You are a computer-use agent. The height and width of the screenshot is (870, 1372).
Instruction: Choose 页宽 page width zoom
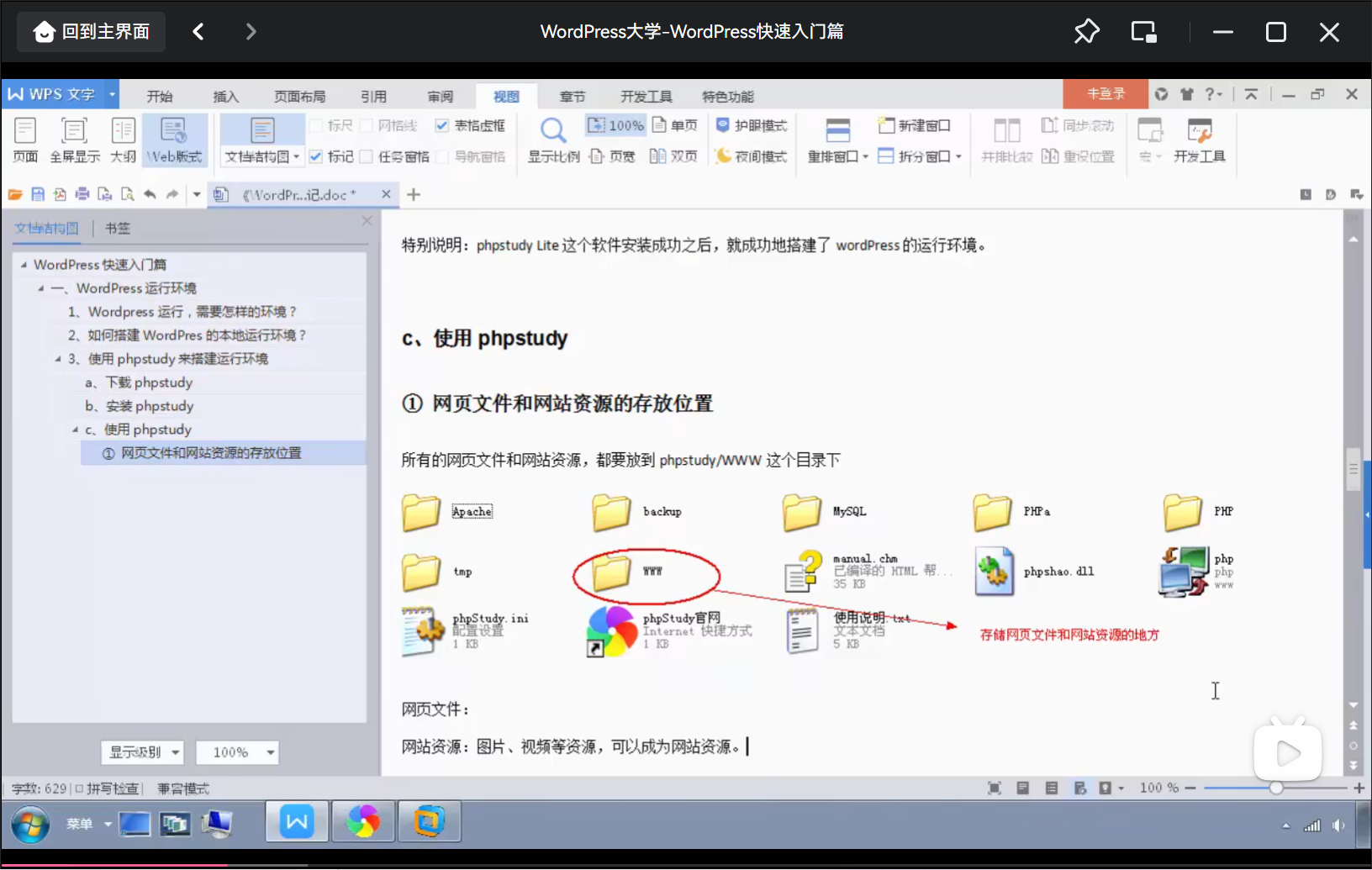click(612, 156)
